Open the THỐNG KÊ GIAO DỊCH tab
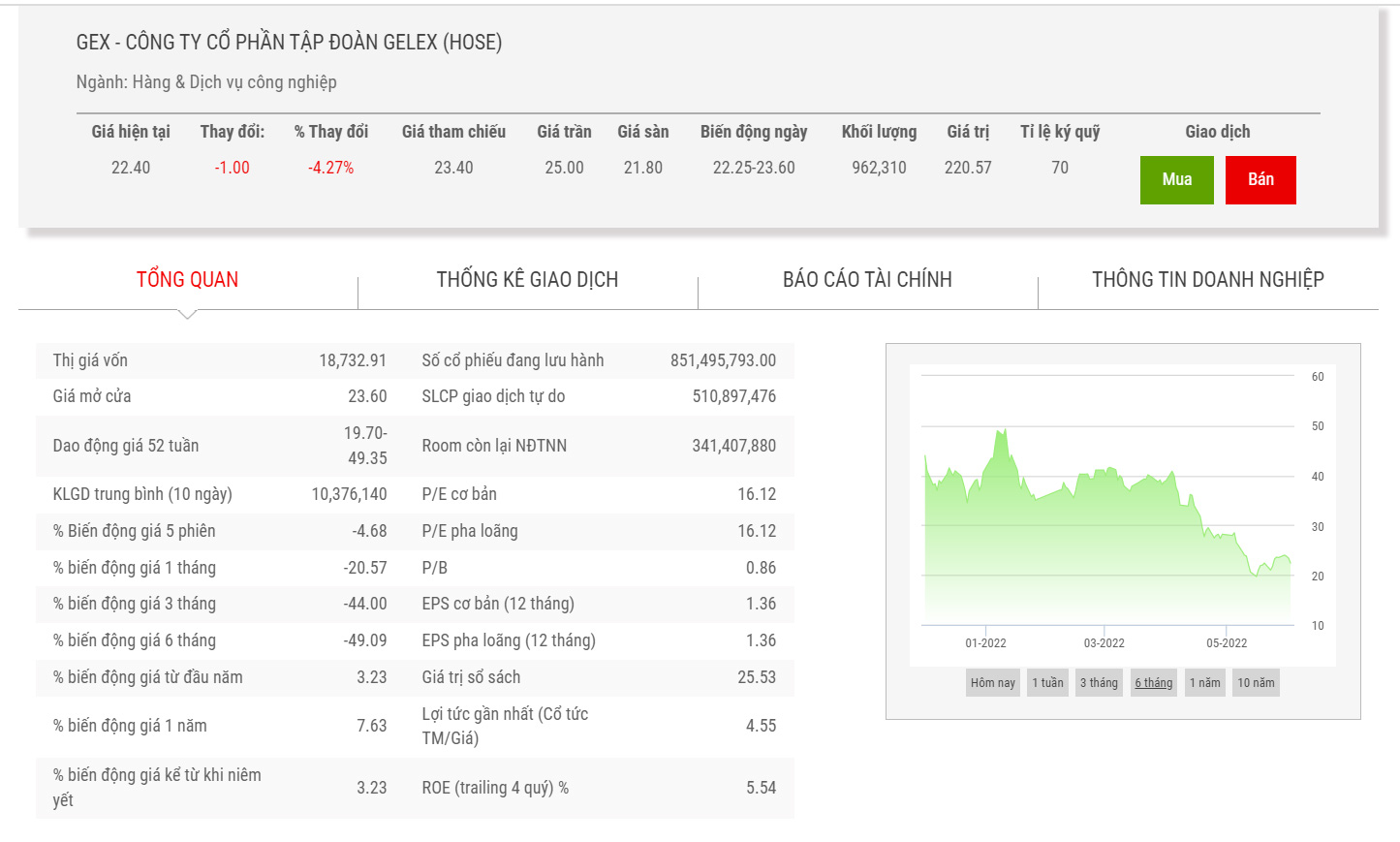 point(527,280)
